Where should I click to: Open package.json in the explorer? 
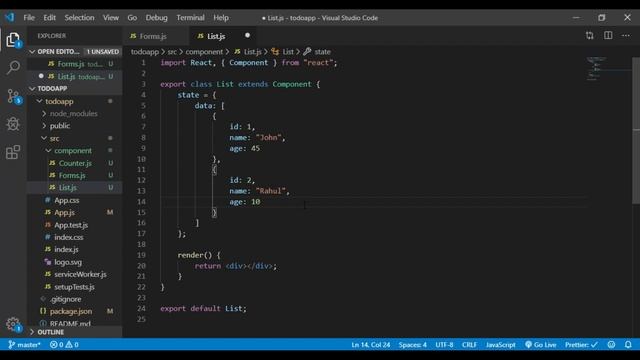71,311
